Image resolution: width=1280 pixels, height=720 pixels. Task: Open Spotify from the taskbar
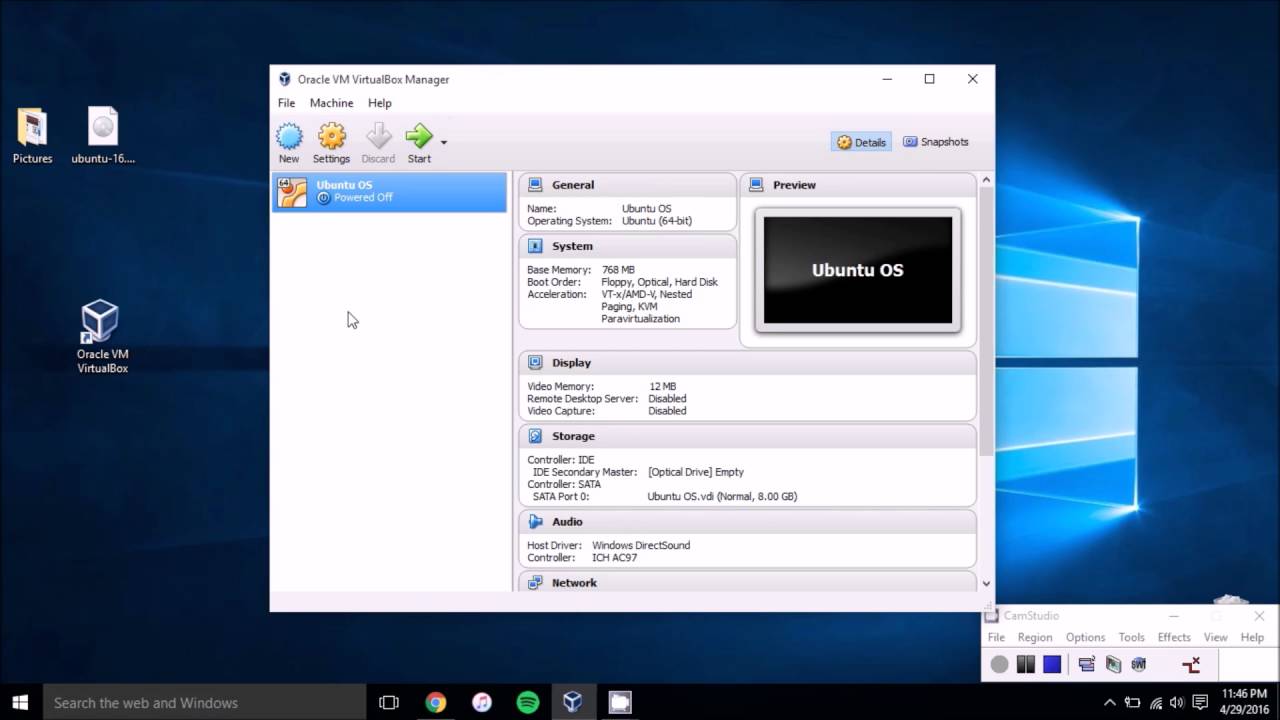528,703
